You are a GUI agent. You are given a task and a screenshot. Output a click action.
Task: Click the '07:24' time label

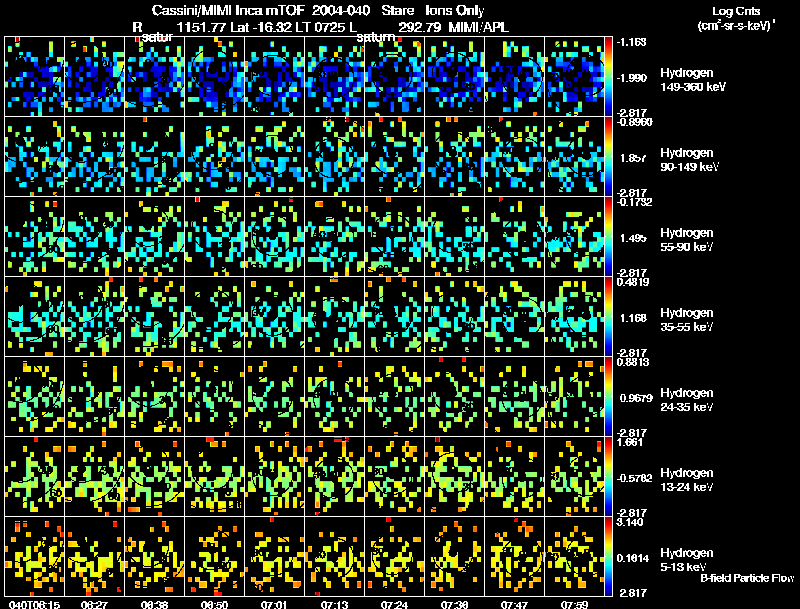[394, 605]
